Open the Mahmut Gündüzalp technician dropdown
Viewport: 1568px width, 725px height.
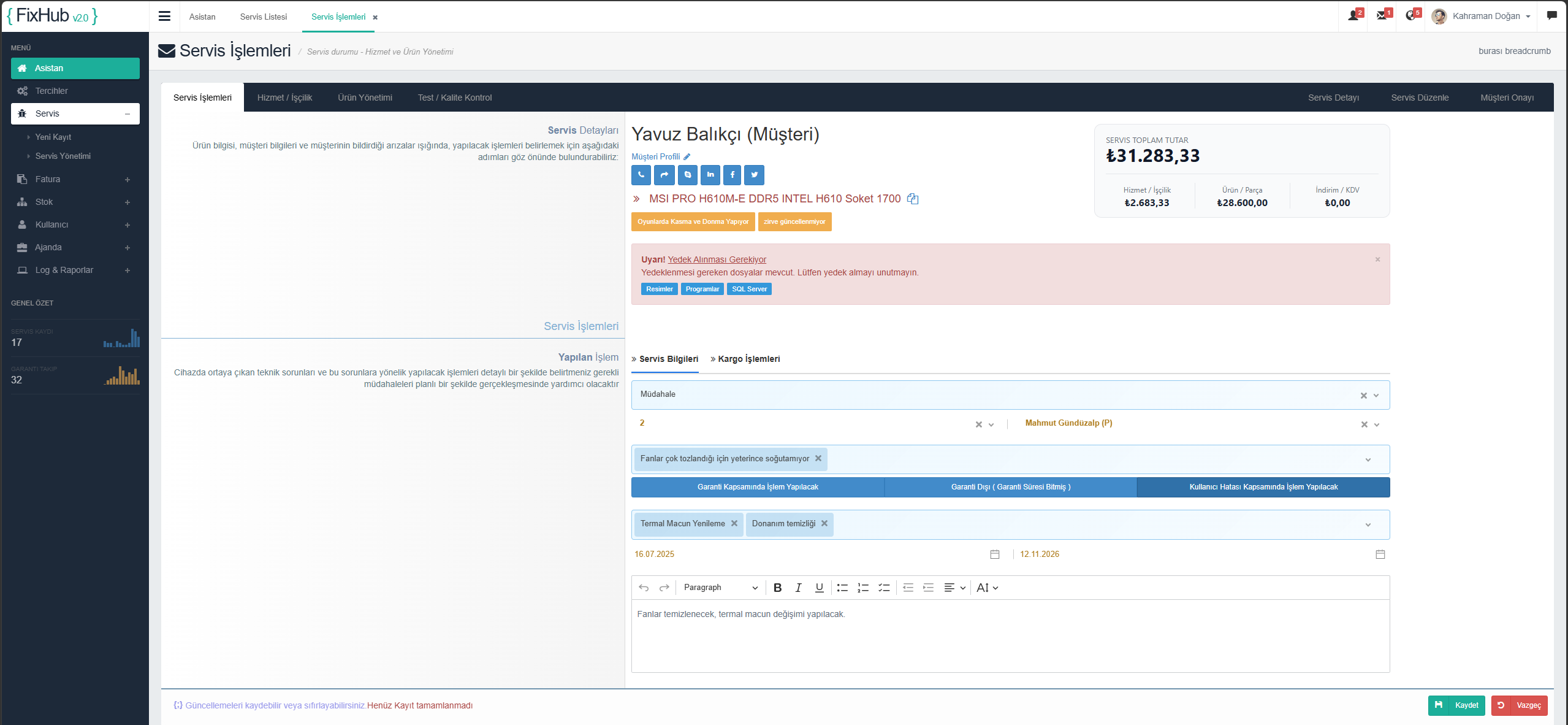click(x=1377, y=424)
